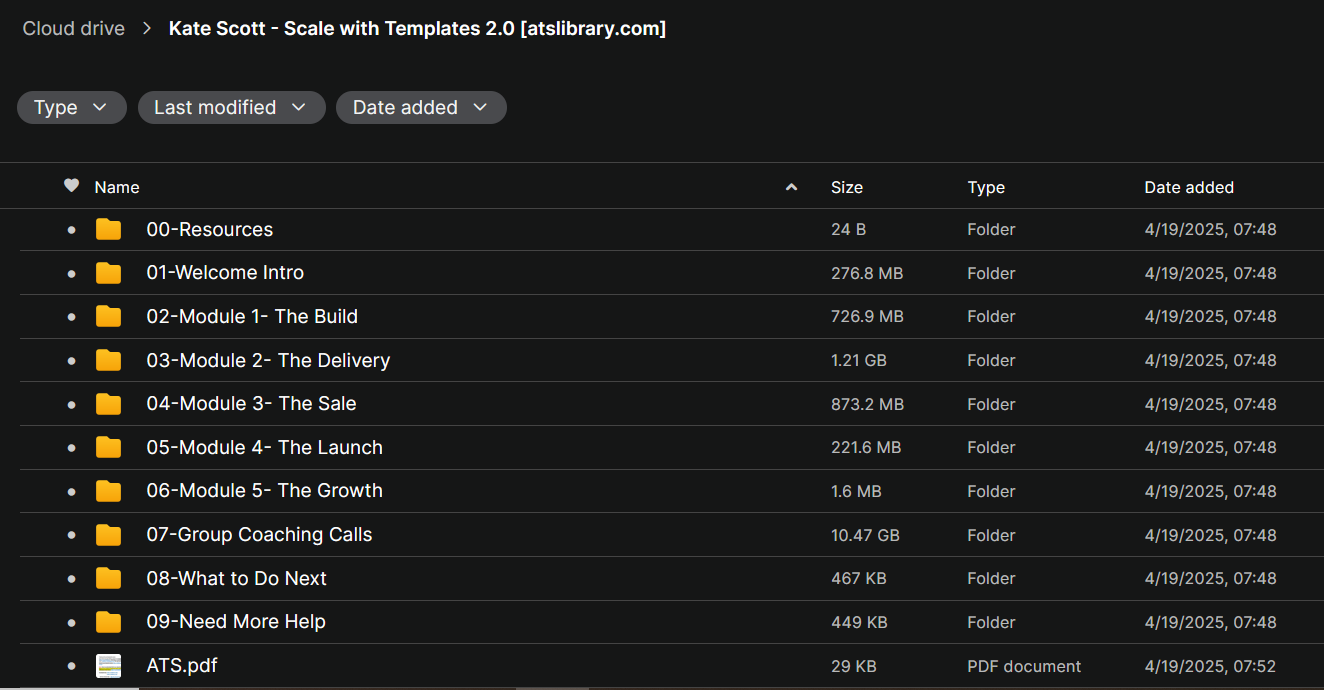Click the ATS.pdf document icon

tap(108, 666)
